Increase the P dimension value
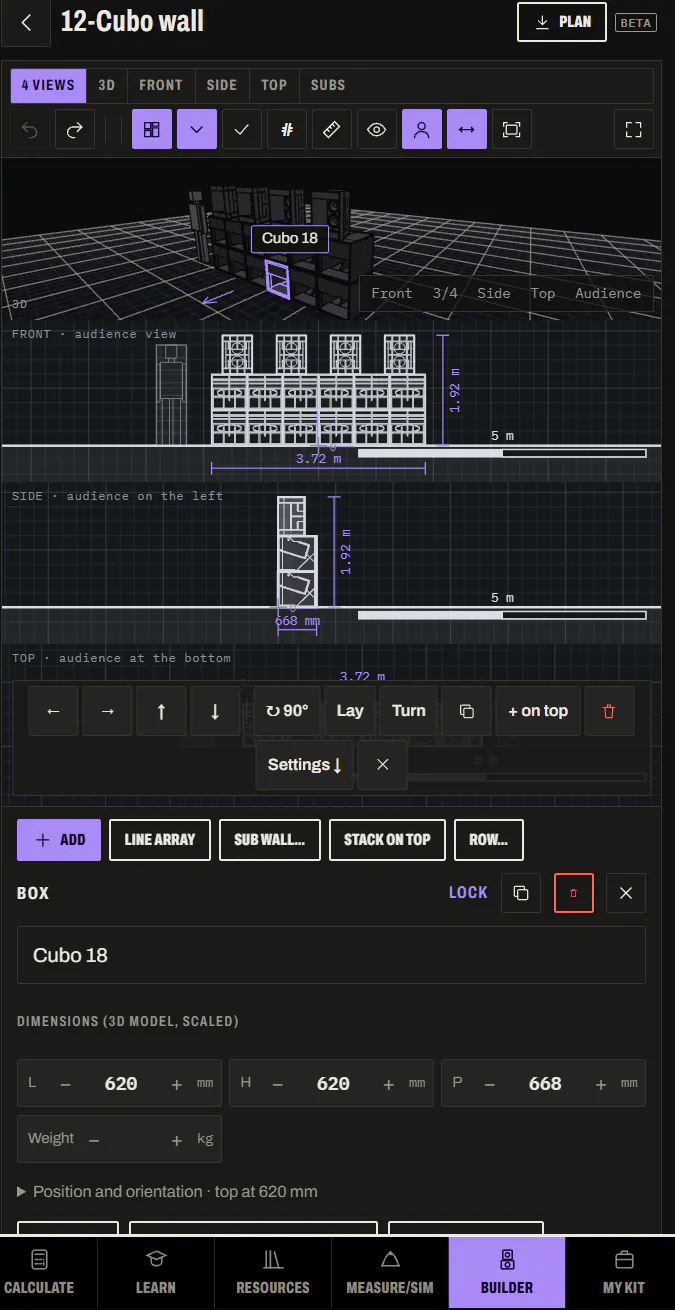The height and width of the screenshot is (1310, 675). coord(601,1084)
